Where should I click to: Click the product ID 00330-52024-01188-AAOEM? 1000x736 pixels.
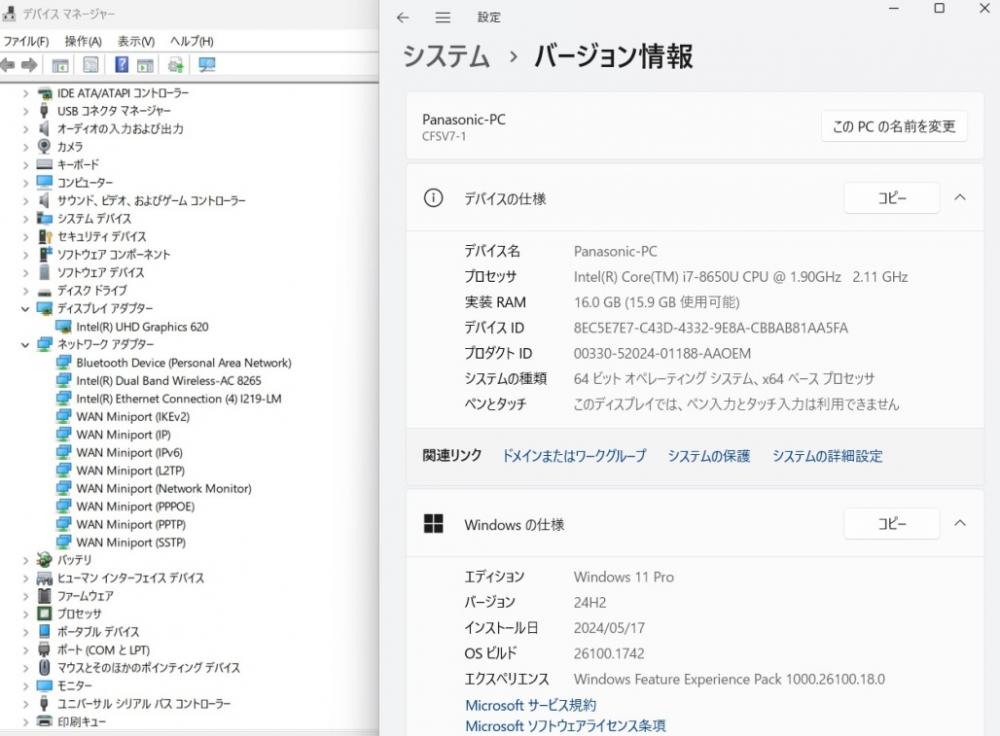click(662, 353)
